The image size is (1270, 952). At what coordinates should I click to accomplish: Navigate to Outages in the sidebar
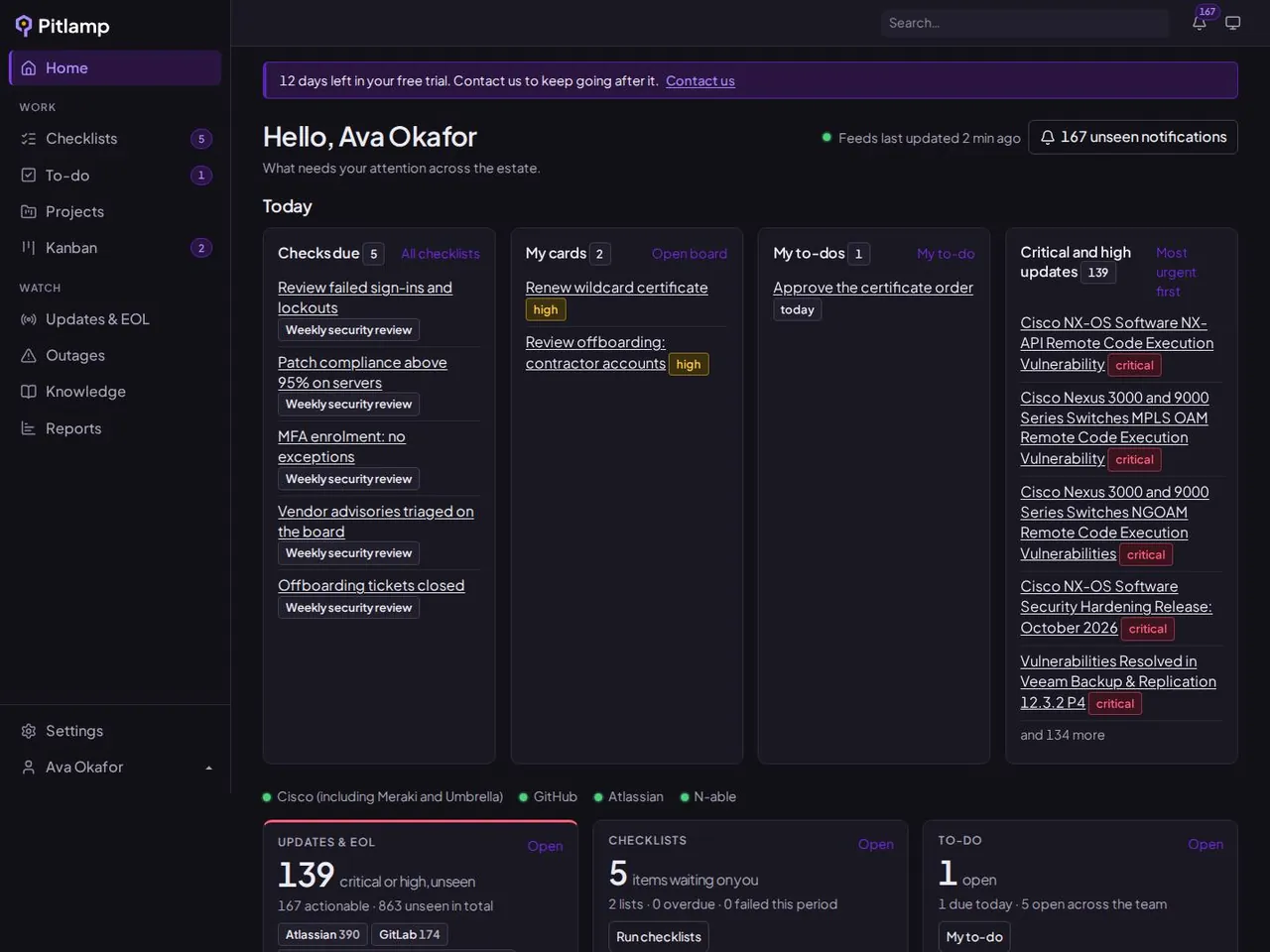(115, 355)
